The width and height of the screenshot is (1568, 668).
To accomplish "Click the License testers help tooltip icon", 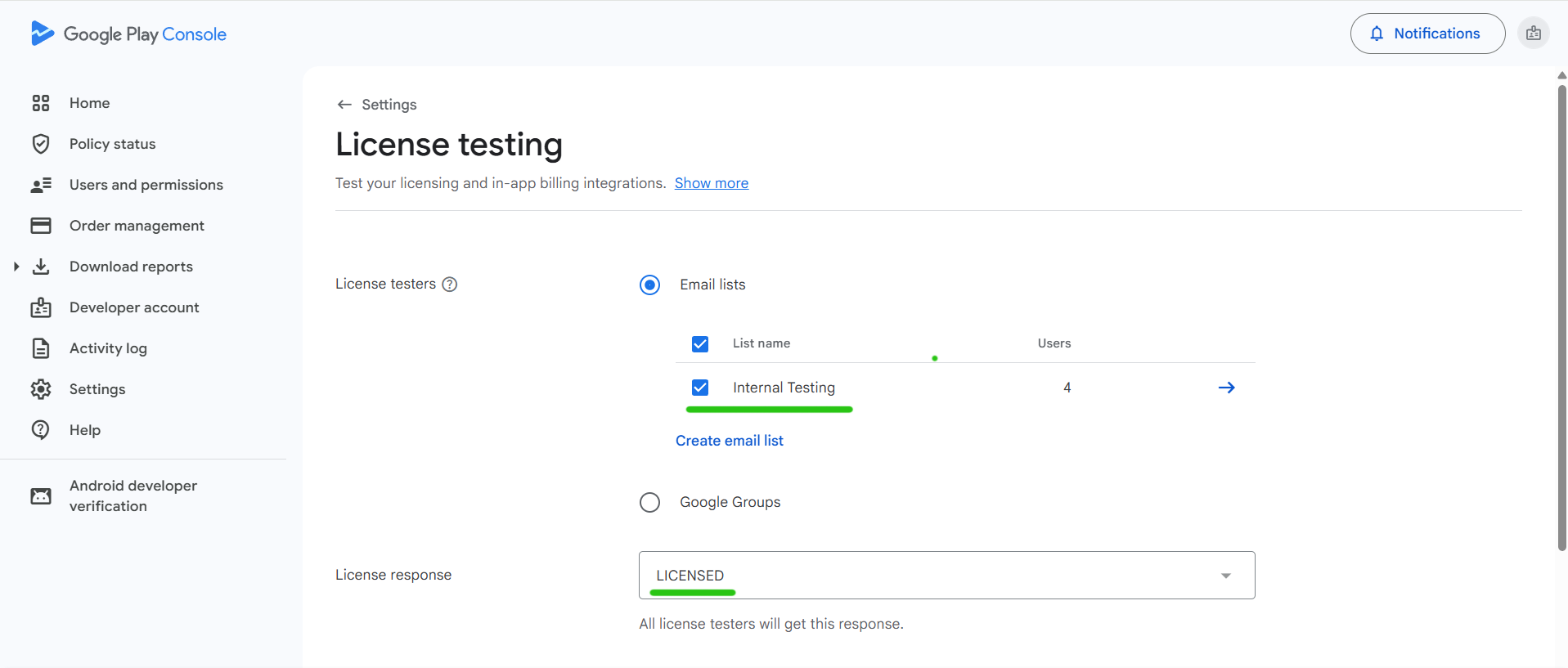I will coord(450,285).
